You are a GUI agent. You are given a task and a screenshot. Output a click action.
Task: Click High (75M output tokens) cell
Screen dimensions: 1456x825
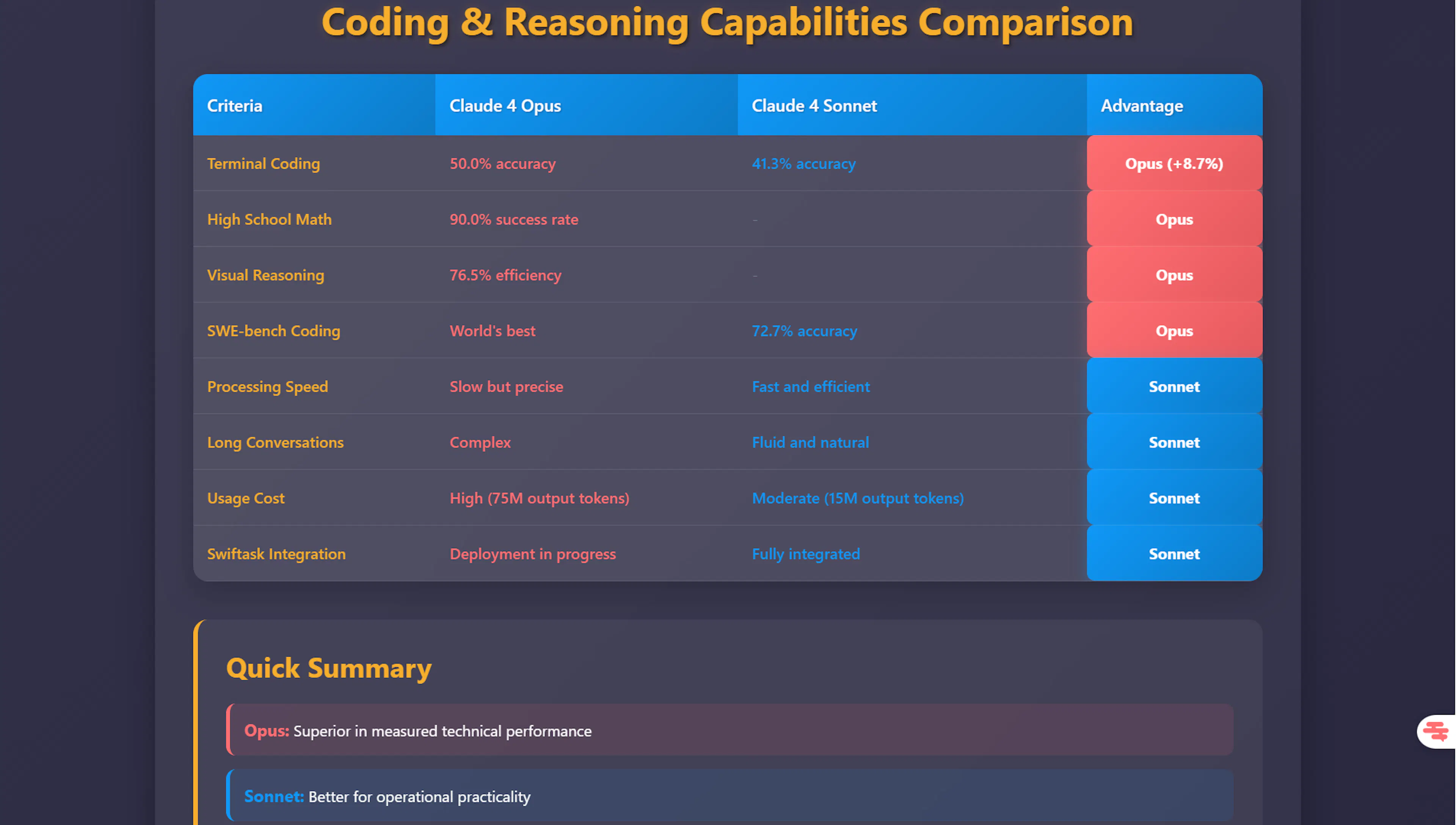tap(539, 498)
